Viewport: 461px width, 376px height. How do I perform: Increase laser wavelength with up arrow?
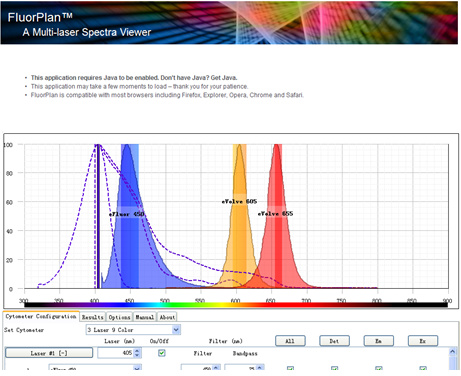pyautogui.click(x=138, y=350)
